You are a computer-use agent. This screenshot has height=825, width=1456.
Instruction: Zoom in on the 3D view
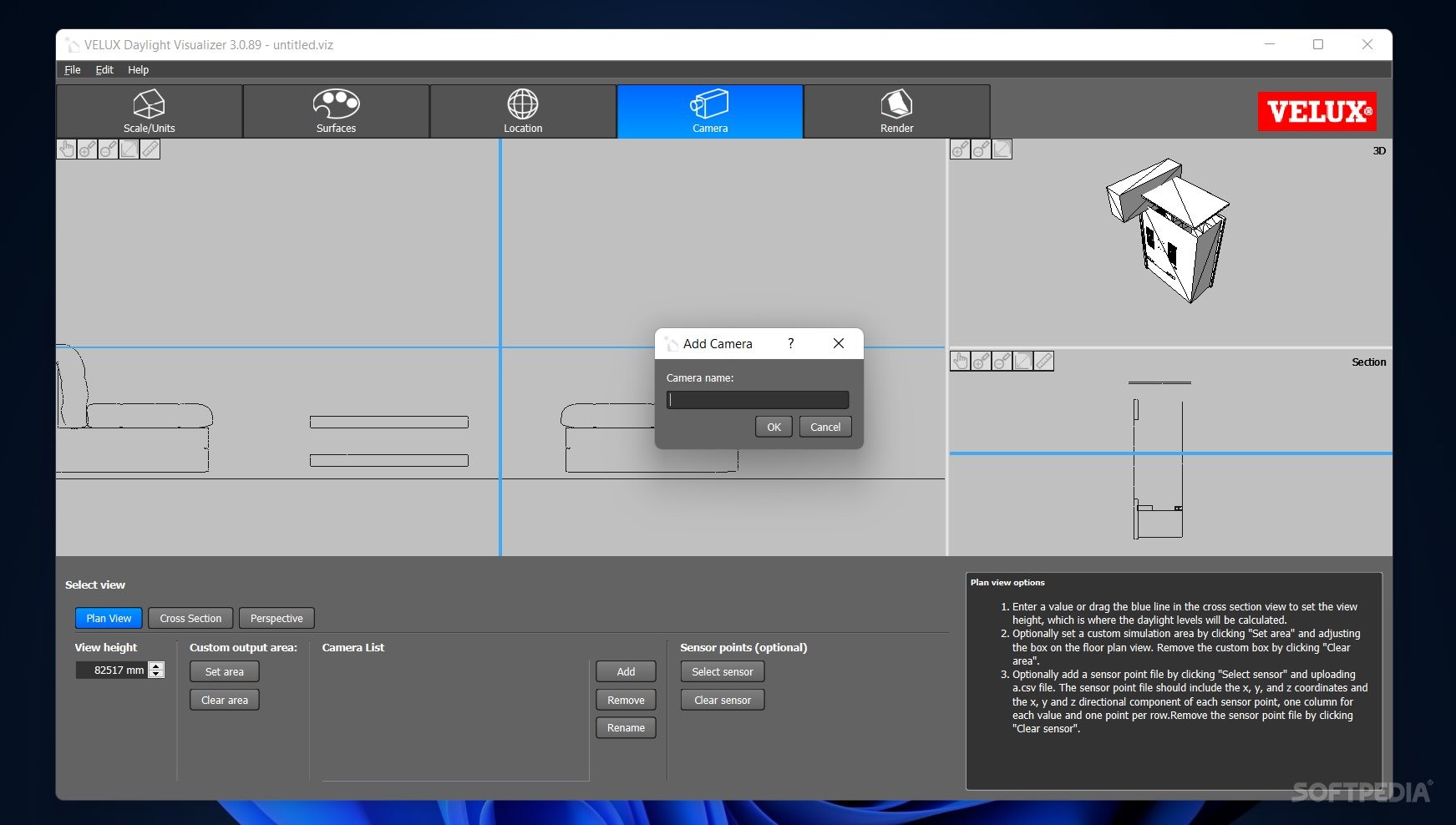click(961, 149)
